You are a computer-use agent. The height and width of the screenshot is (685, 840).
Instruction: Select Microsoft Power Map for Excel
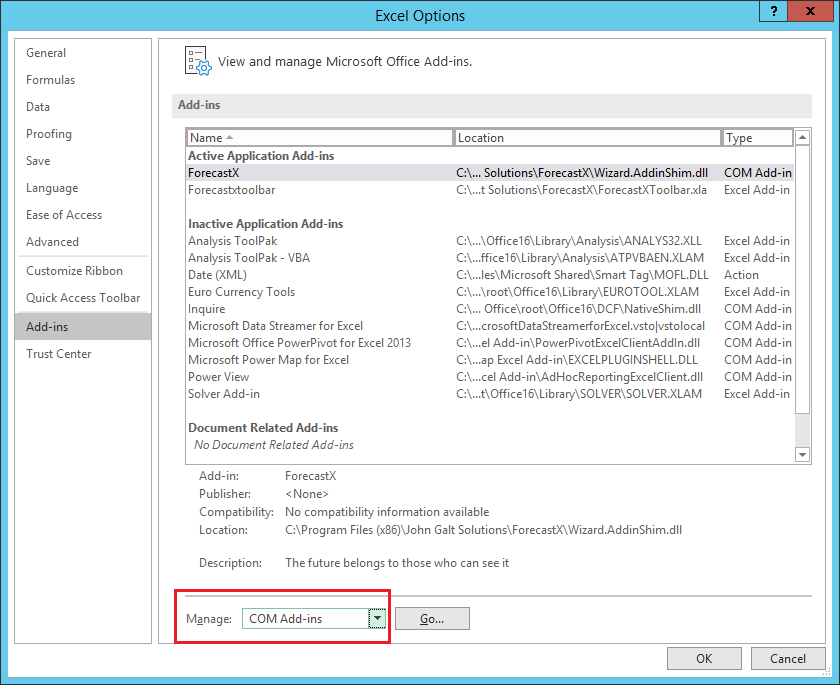(x=300, y=359)
